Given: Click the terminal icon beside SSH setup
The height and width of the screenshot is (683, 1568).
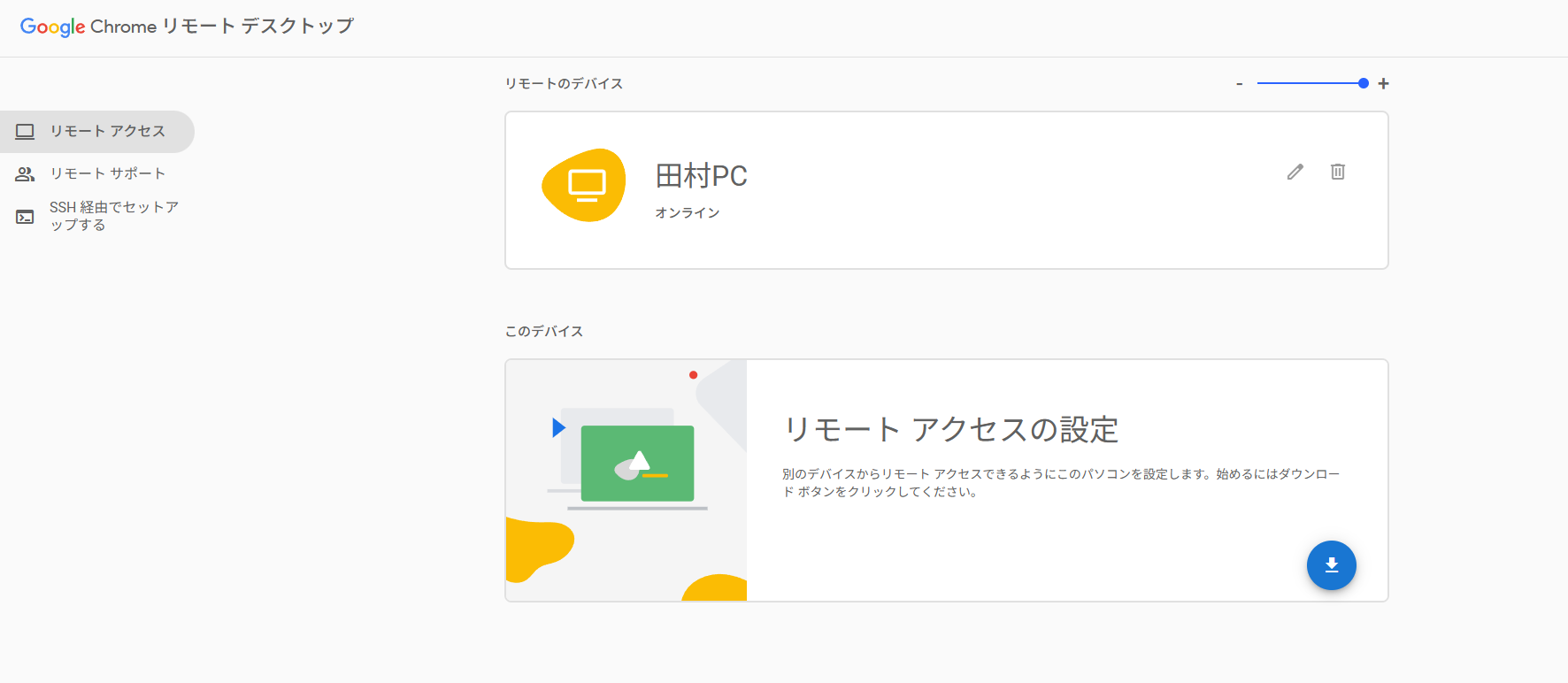Looking at the screenshot, I should 25,217.
